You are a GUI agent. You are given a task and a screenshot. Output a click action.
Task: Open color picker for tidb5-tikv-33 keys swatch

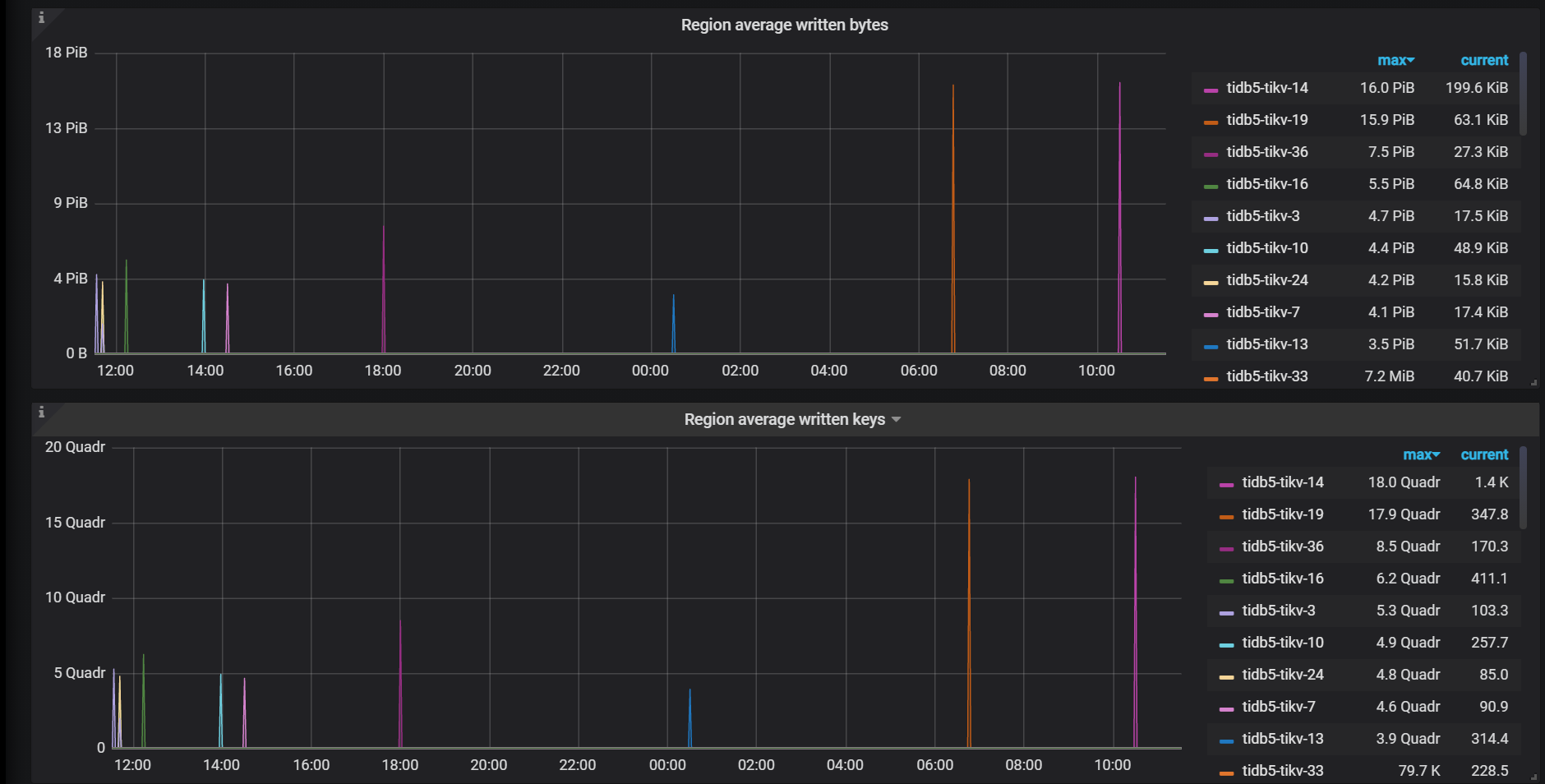tap(1226, 773)
